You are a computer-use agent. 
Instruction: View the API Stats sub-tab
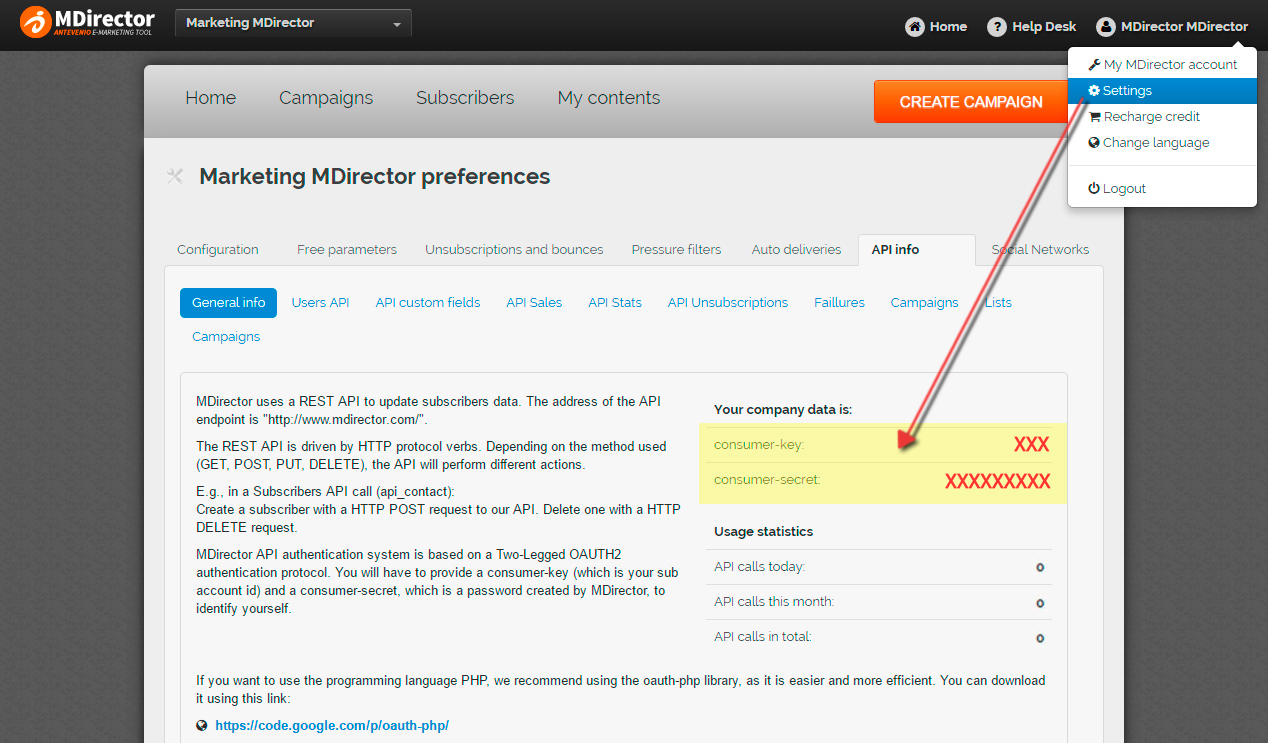(x=615, y=303)
